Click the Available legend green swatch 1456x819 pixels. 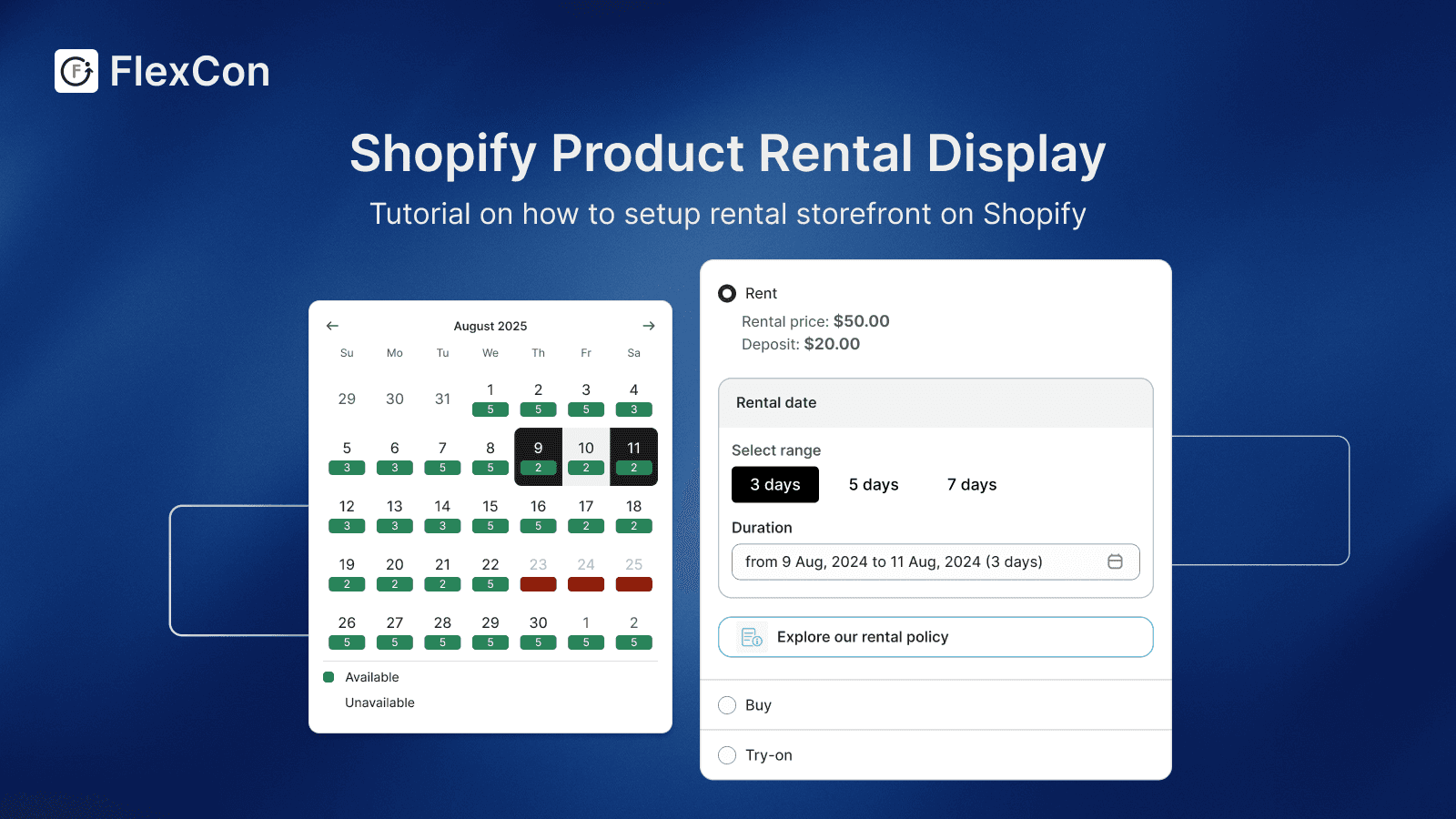[x=329, y=677]
